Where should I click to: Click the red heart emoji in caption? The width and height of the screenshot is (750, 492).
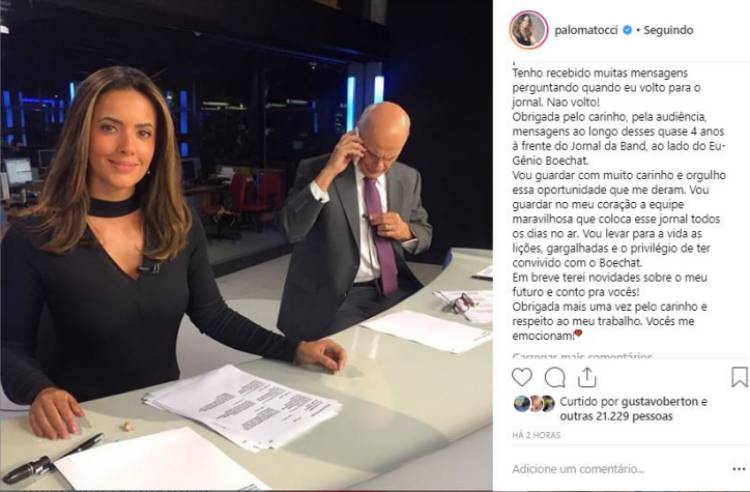point(578,333)
